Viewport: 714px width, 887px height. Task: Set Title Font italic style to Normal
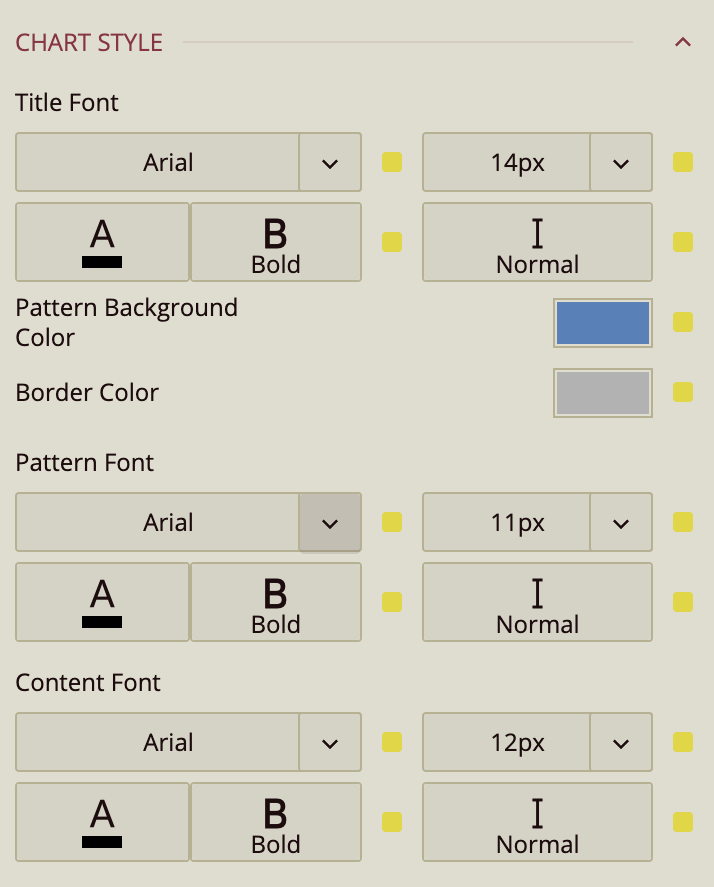click(x=537, y=242)
